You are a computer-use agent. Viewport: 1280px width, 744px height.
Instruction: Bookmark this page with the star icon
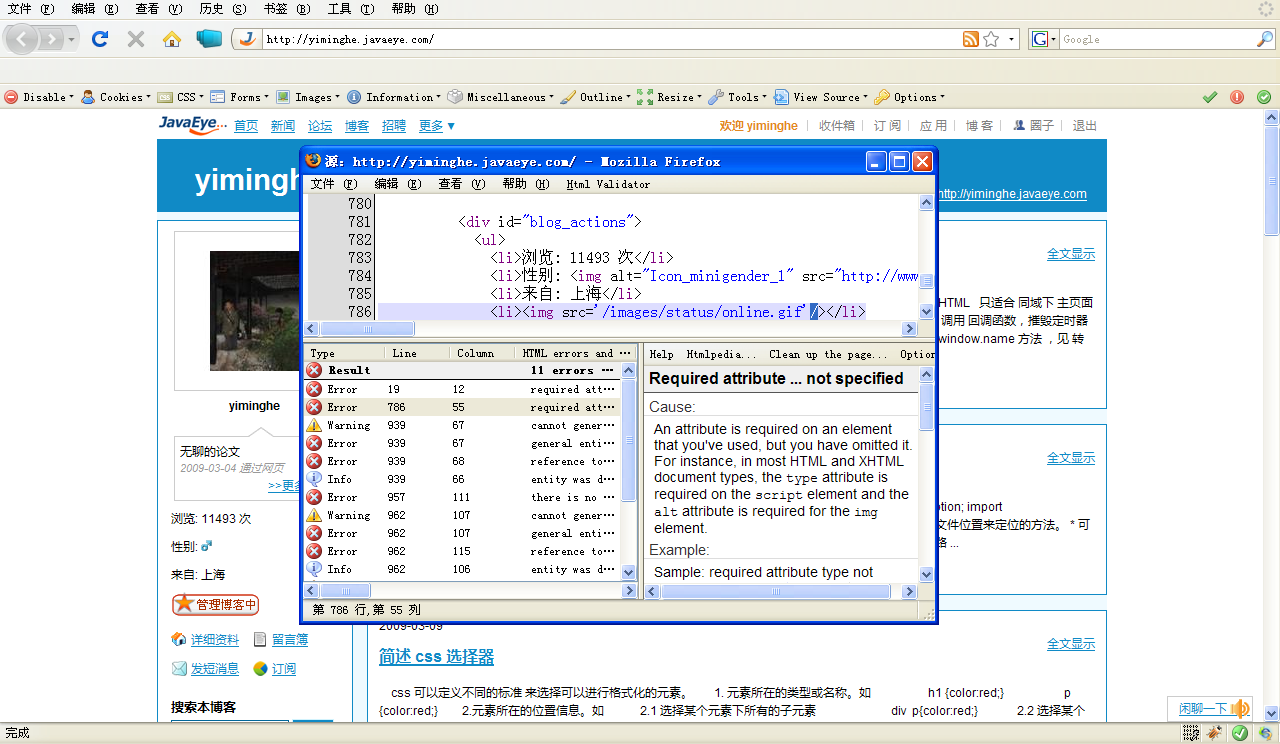point(991,39)
